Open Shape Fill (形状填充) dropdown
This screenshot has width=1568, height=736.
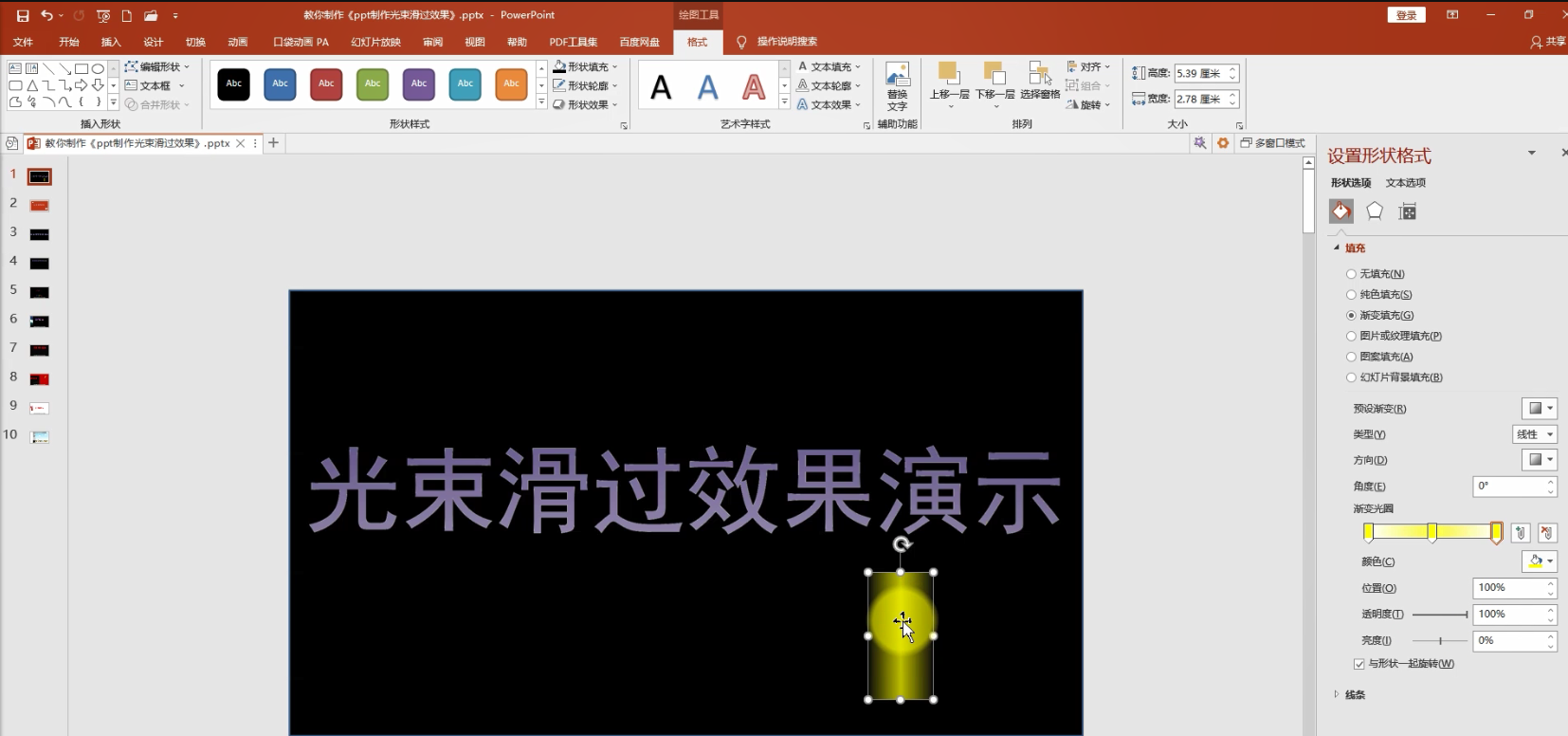click(585, 67)
